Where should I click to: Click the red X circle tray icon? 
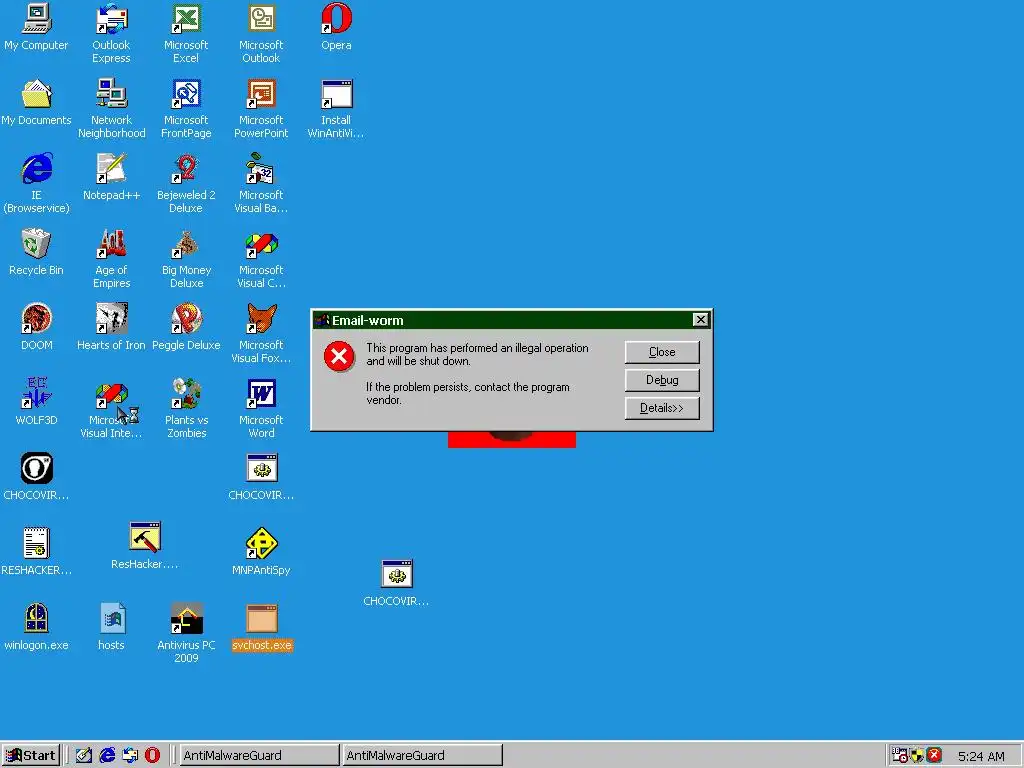935,755
